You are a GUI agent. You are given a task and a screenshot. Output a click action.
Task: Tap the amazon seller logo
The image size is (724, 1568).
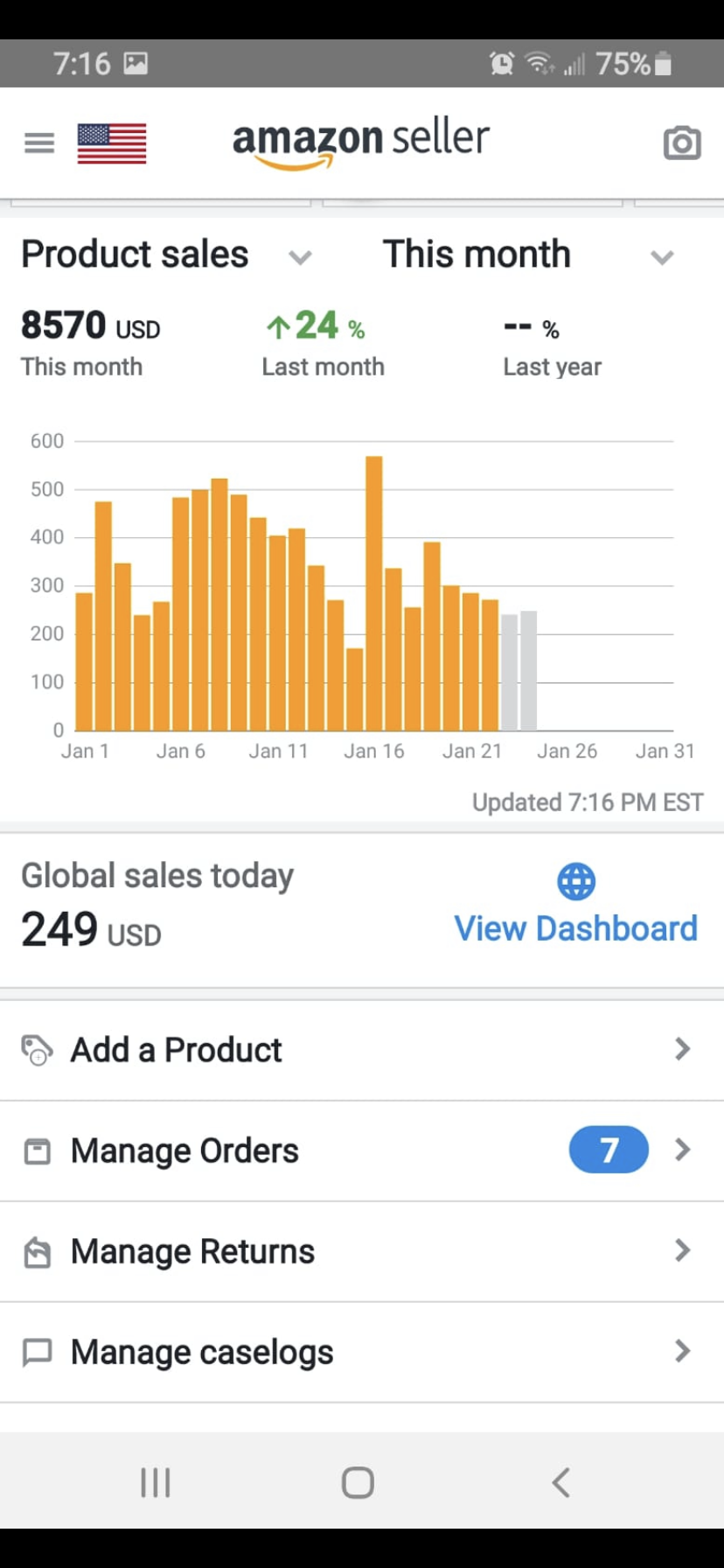(x=361, y=143)
